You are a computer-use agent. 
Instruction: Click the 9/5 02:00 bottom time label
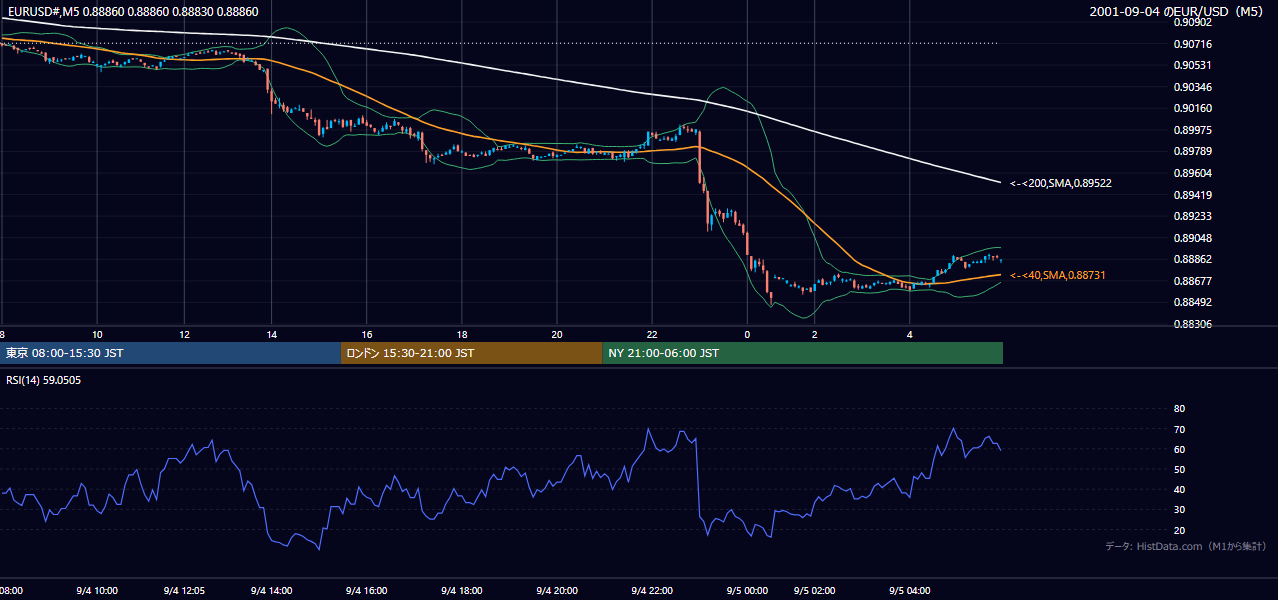[x=814, y=591]
